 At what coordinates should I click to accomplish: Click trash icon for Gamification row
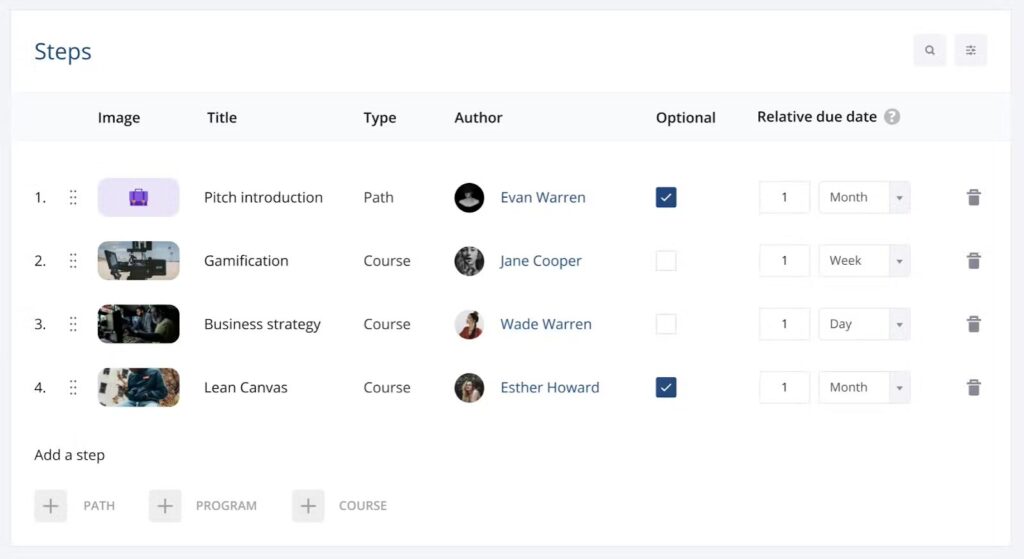tap(973, 261)
